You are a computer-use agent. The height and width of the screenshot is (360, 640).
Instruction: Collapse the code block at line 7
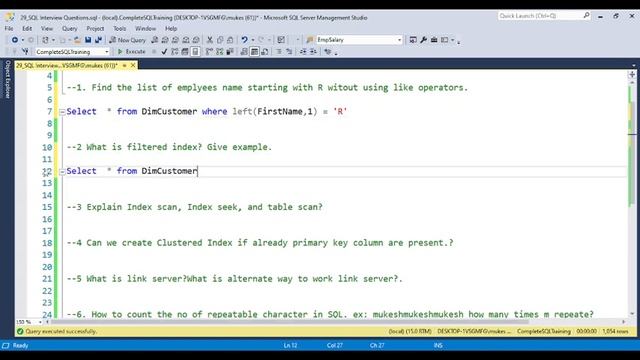[x=62, y=112]
